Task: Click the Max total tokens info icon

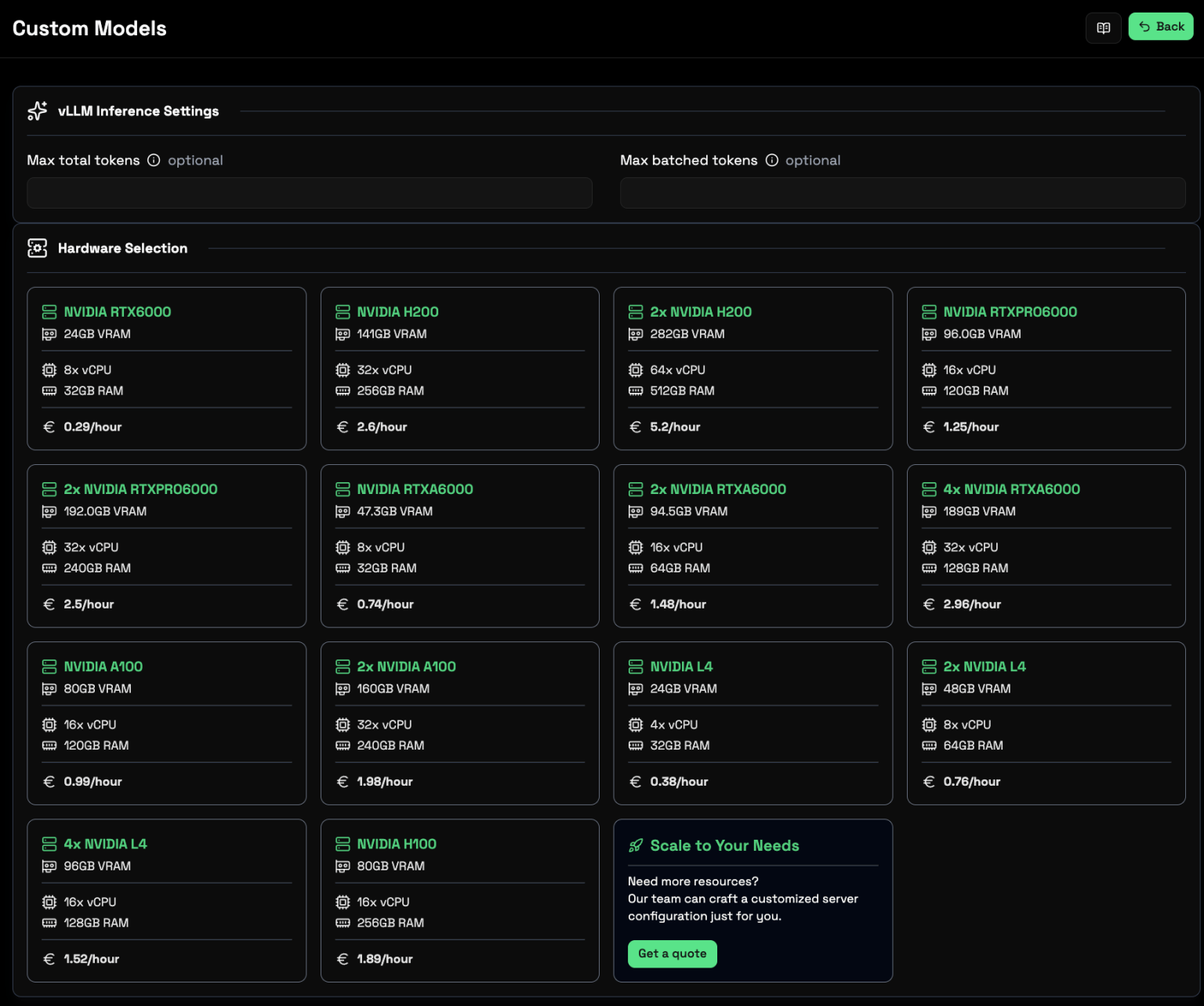Action: pyautogui.click(x=154, y=161)
